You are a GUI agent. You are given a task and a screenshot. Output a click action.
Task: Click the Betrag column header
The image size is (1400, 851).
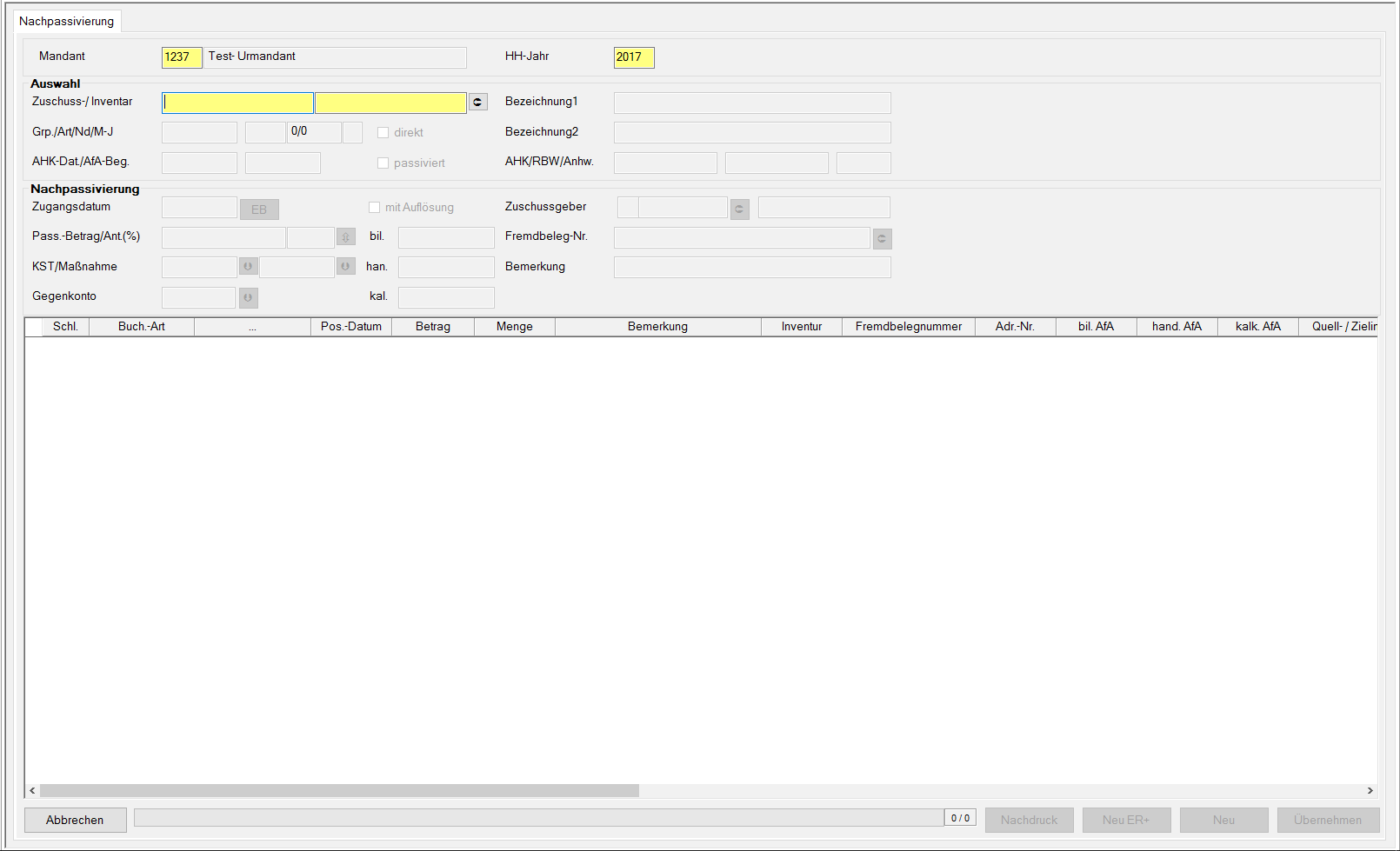[x=432, y=327]
